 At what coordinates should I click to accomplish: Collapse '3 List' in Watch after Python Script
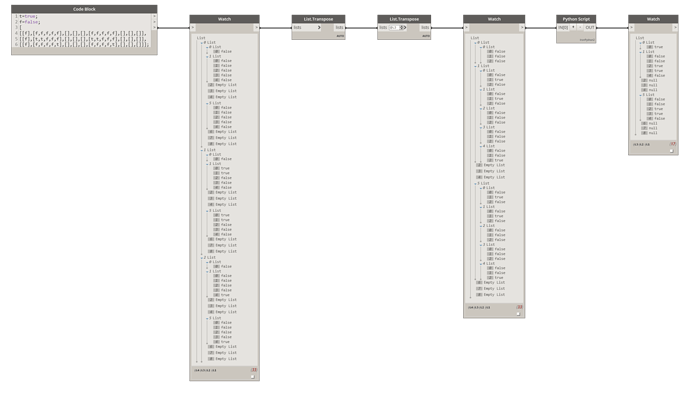[641, 95]
